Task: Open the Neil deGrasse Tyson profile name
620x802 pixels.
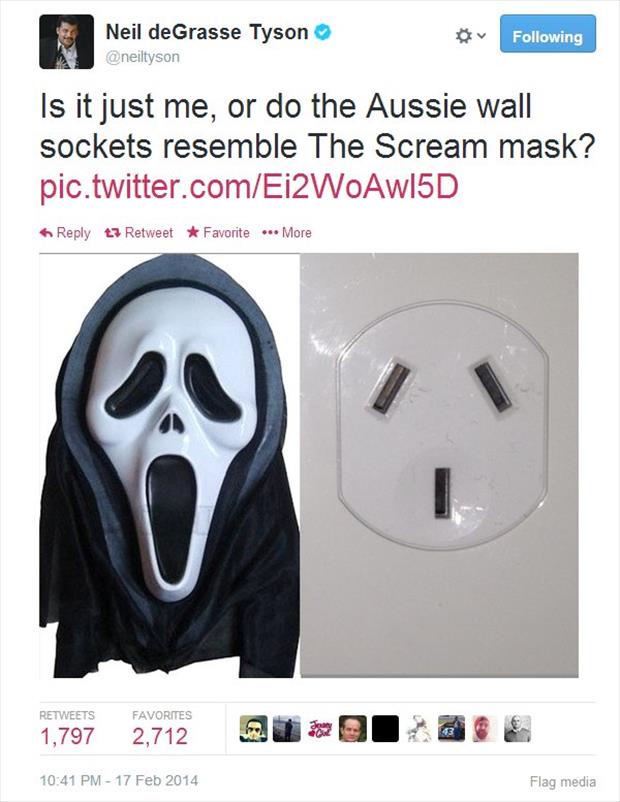Action: (x=207, y=32)
